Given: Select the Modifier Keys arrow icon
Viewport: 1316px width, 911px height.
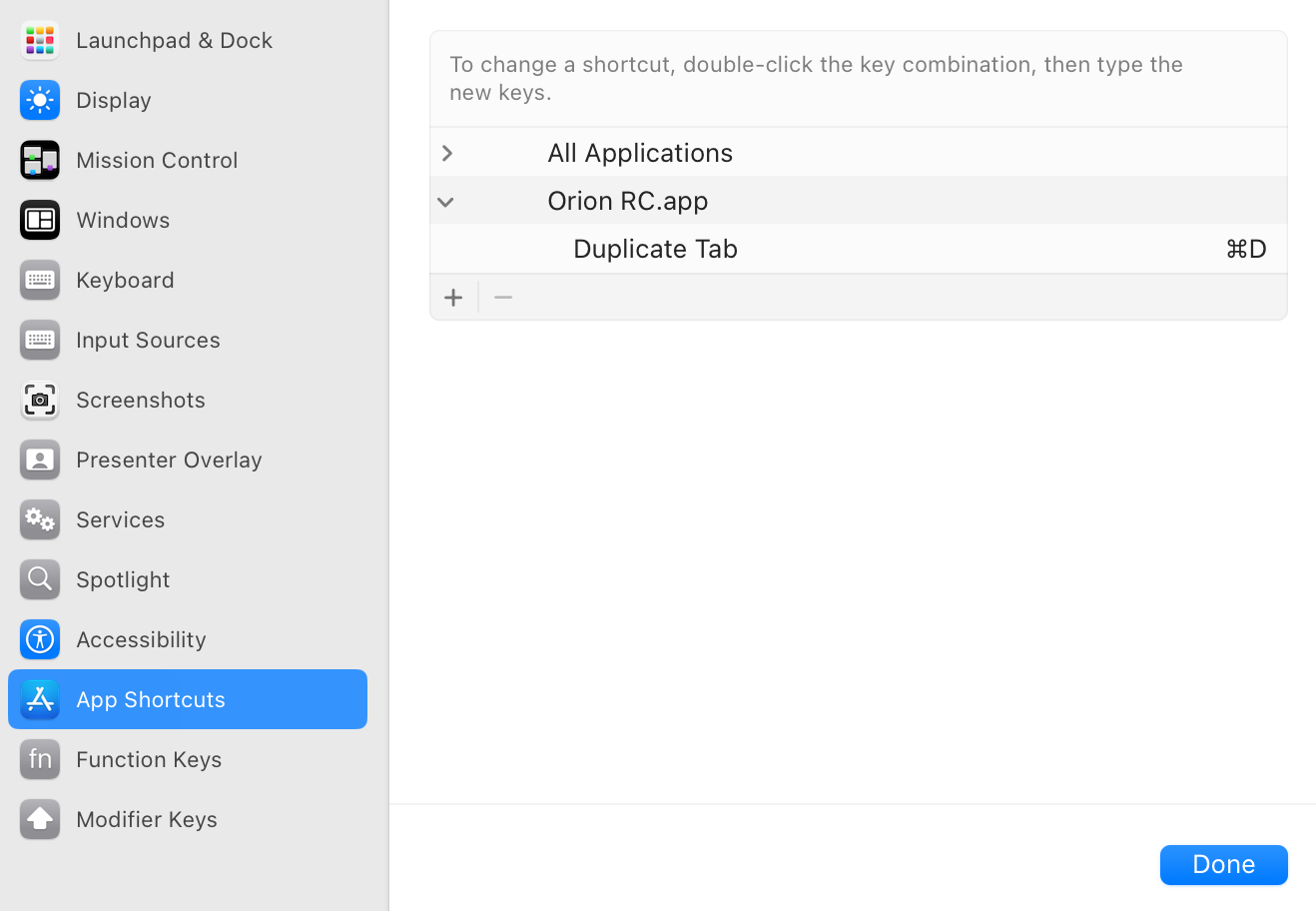Looking at the screenshot, I should point(40,819).
